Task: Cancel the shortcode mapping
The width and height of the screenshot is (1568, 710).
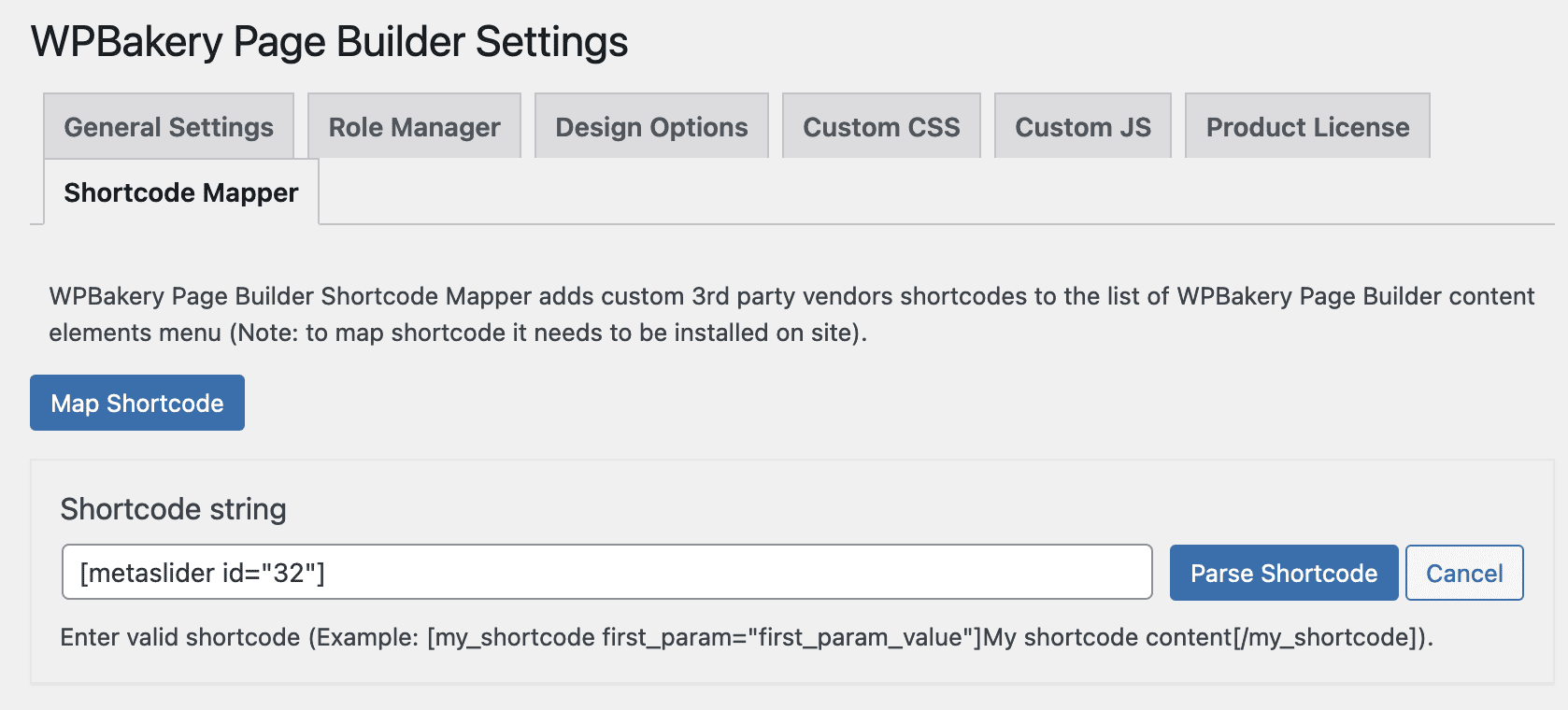Action: [x=1463, y=573]
